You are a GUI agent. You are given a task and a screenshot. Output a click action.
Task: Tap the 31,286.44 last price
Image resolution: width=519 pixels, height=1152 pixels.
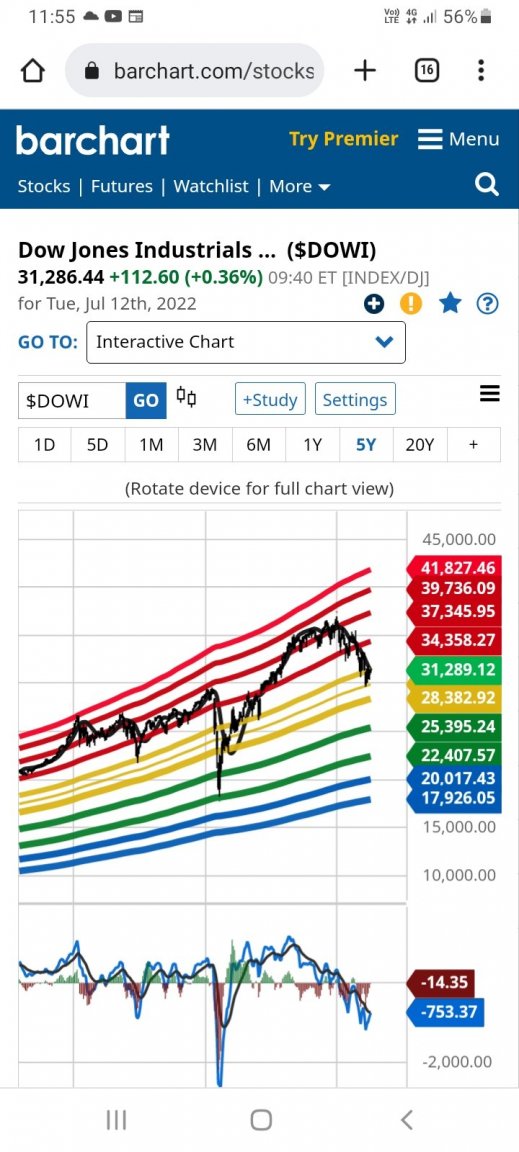click(60, 278)
